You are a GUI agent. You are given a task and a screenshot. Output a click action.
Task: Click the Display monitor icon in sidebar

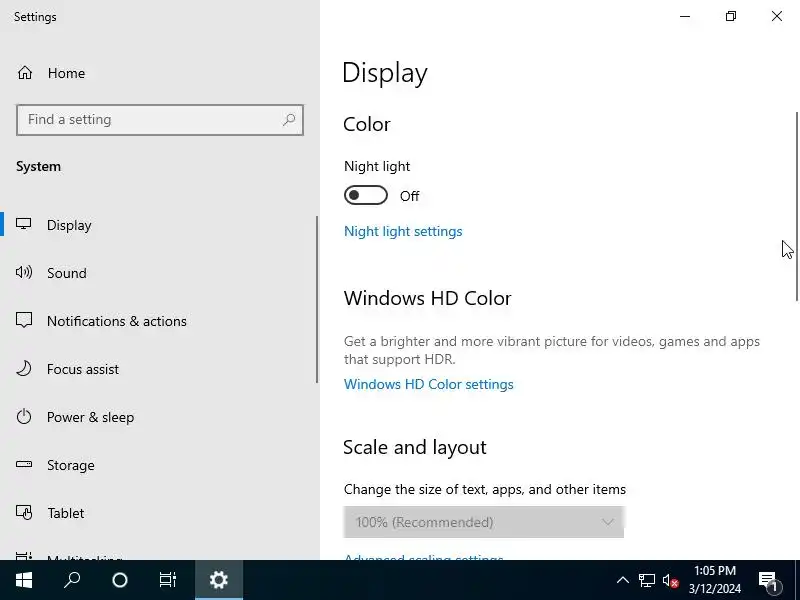(x=23, y=224)
